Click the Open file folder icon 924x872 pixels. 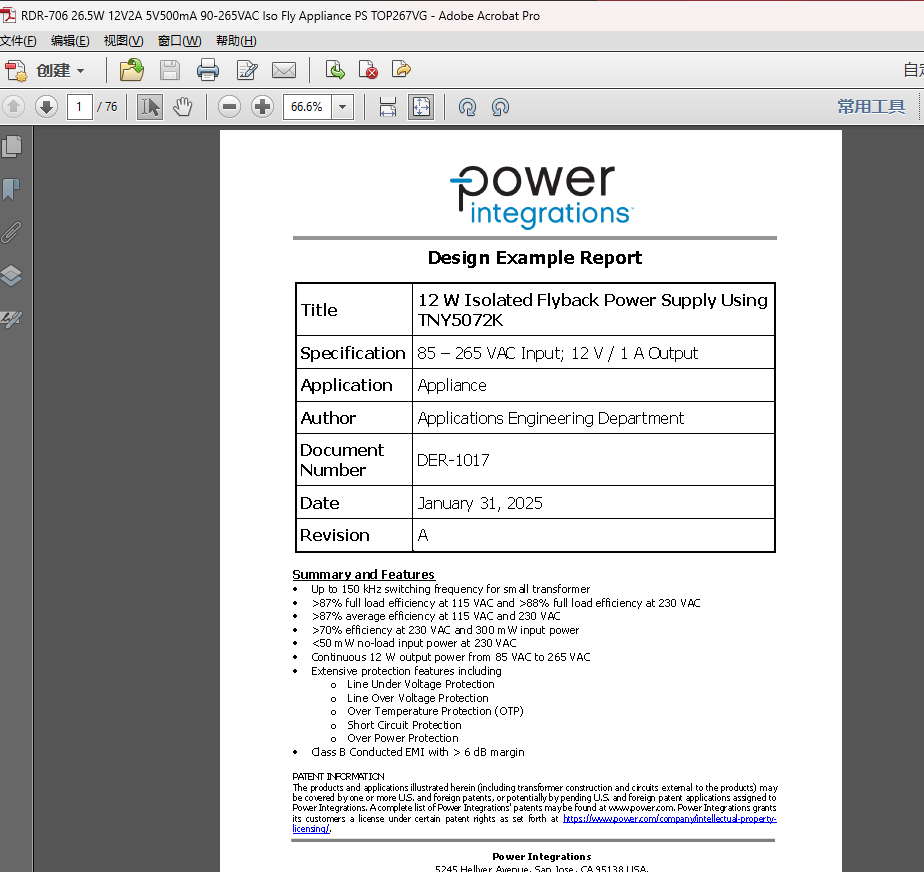pyautogui.click(x=132, y=70)
